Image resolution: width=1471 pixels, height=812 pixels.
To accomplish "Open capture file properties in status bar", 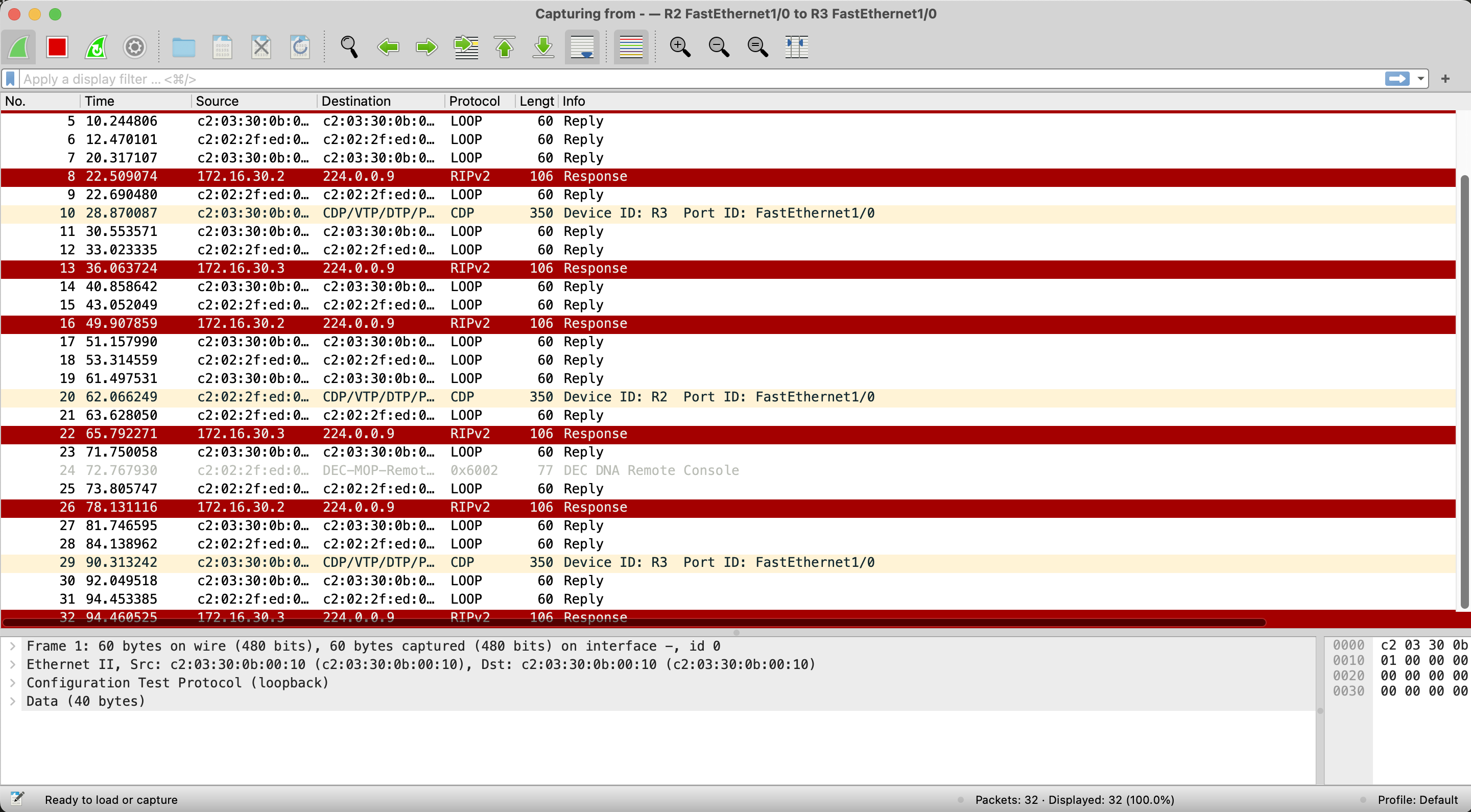I will 17,799.
